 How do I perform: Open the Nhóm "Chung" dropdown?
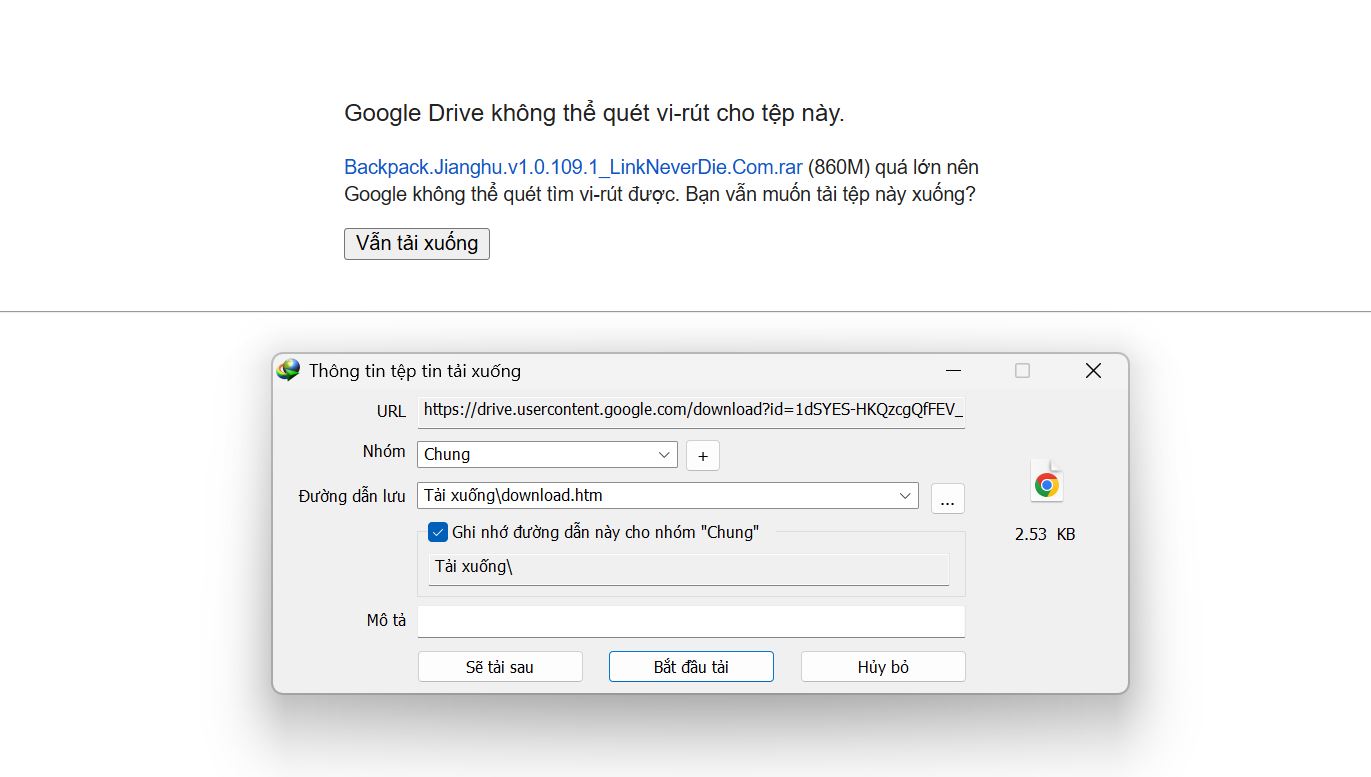[x=547, y=454]
